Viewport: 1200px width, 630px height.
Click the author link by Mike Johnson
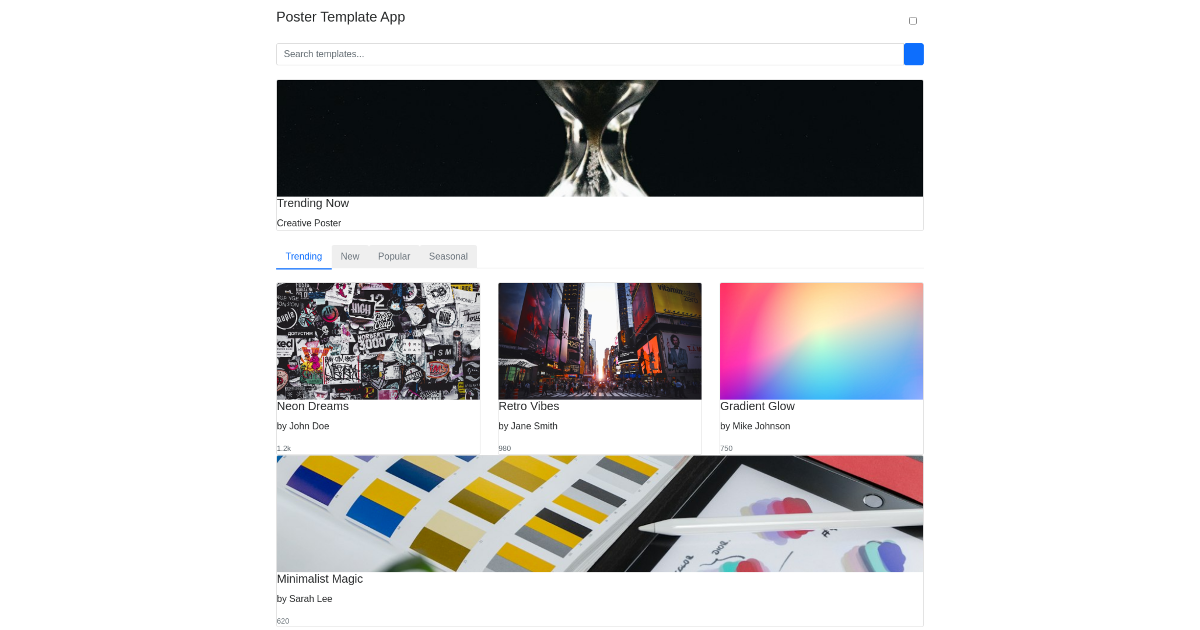[x=754, y=426]
